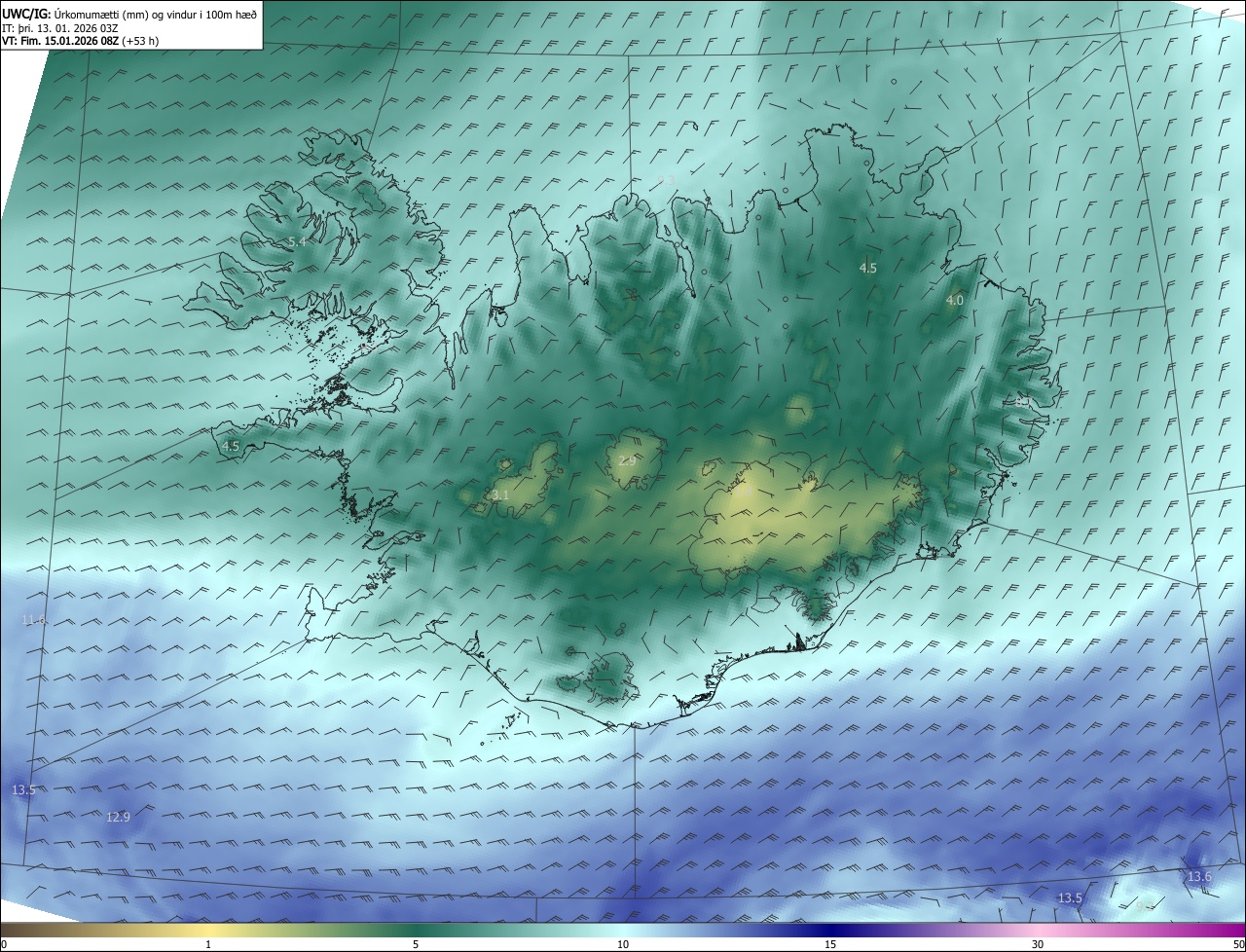Click the 2.9 value label on the central glacier
The image size is (1246, 952).
pos(627,460)
